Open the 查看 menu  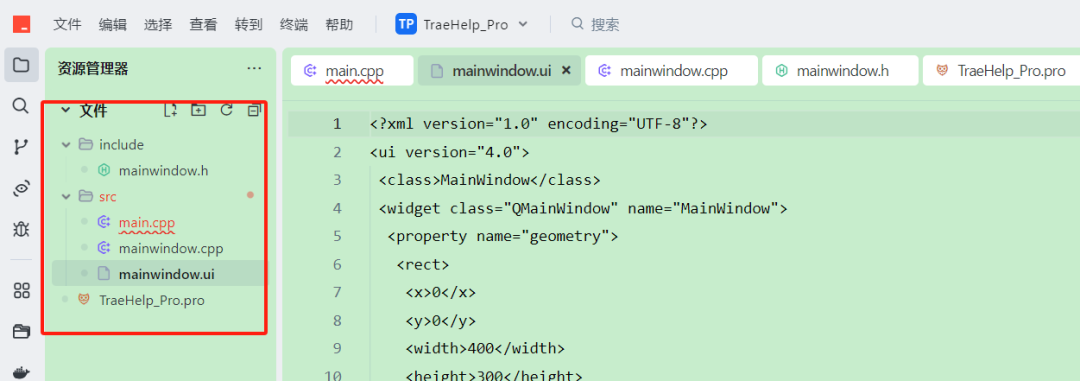coord(203,25)
